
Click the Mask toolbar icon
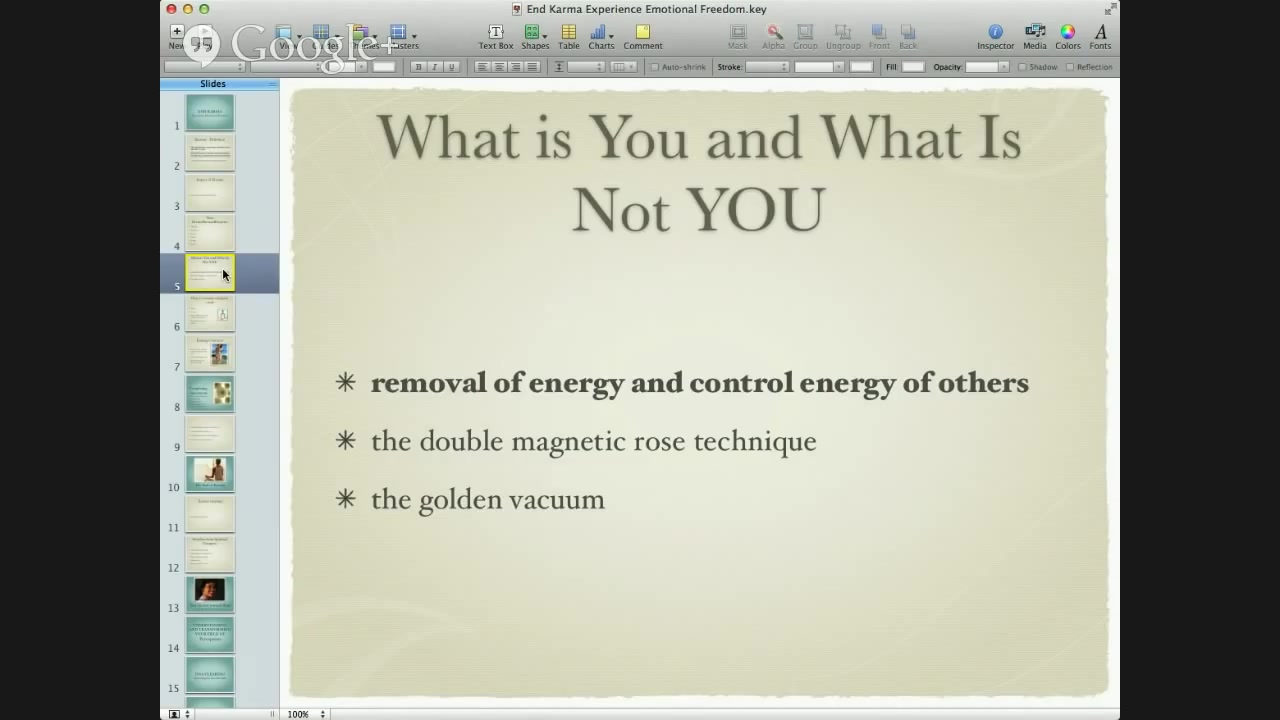[737, 37]
